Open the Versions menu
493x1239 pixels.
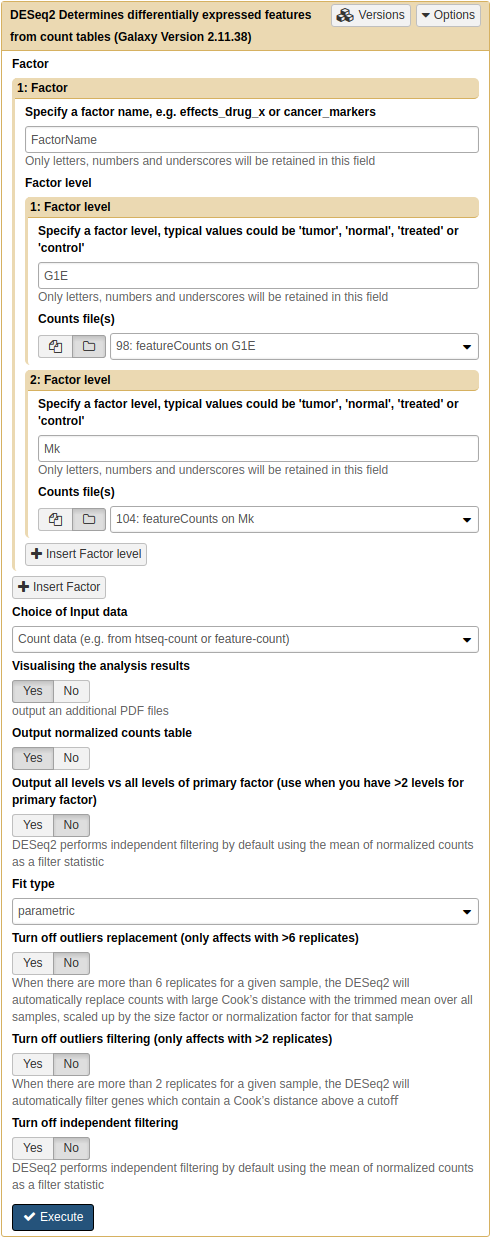click(371, 15)
